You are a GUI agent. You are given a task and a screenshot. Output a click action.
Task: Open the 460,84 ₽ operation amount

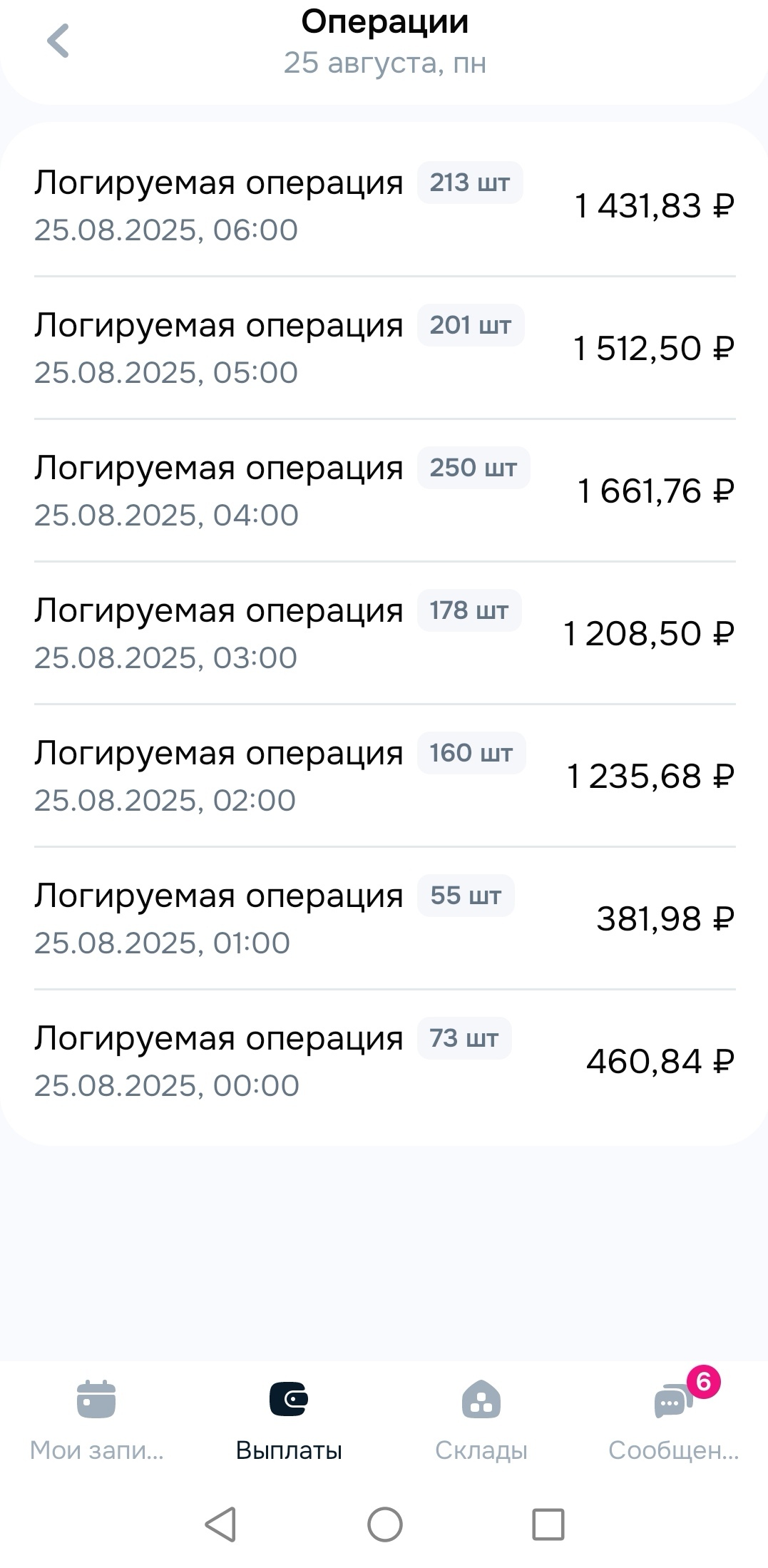coord(660,1061)
